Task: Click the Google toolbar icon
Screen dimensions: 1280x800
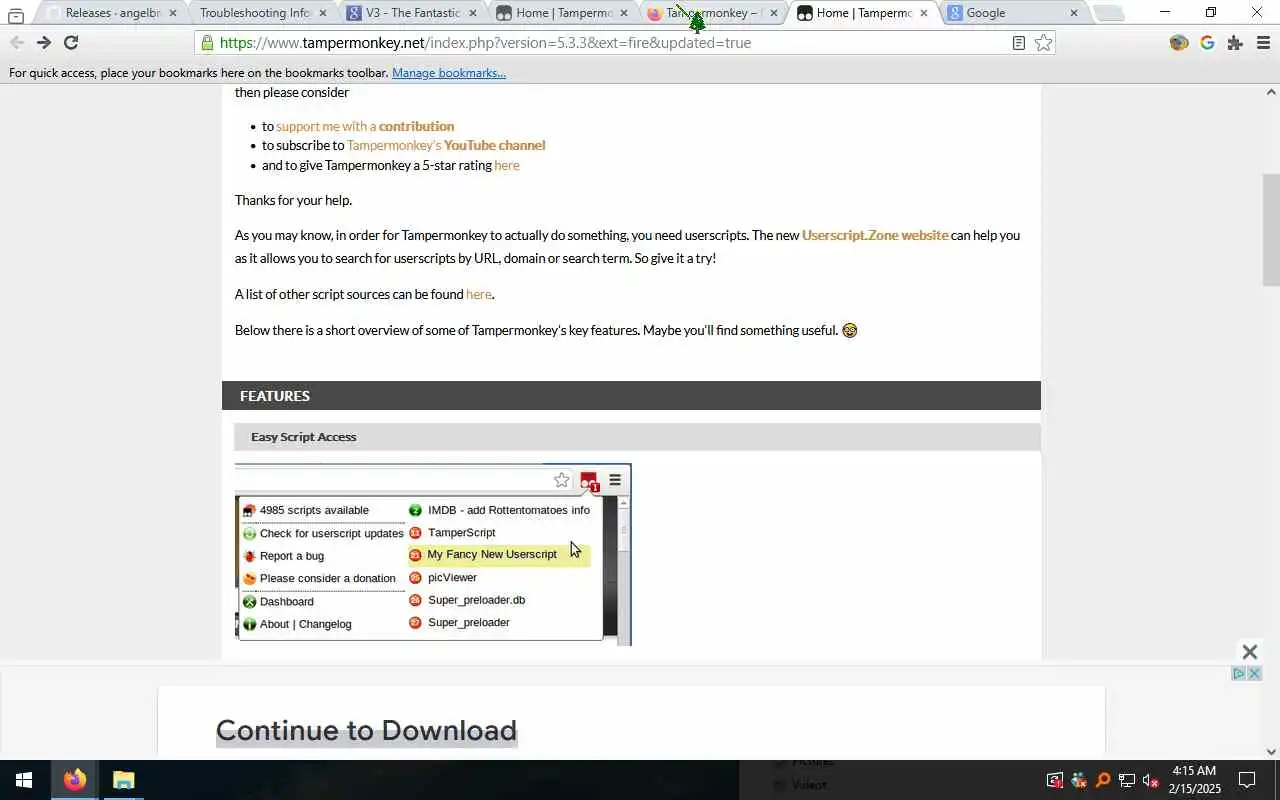Action: tap(1207, 42)
